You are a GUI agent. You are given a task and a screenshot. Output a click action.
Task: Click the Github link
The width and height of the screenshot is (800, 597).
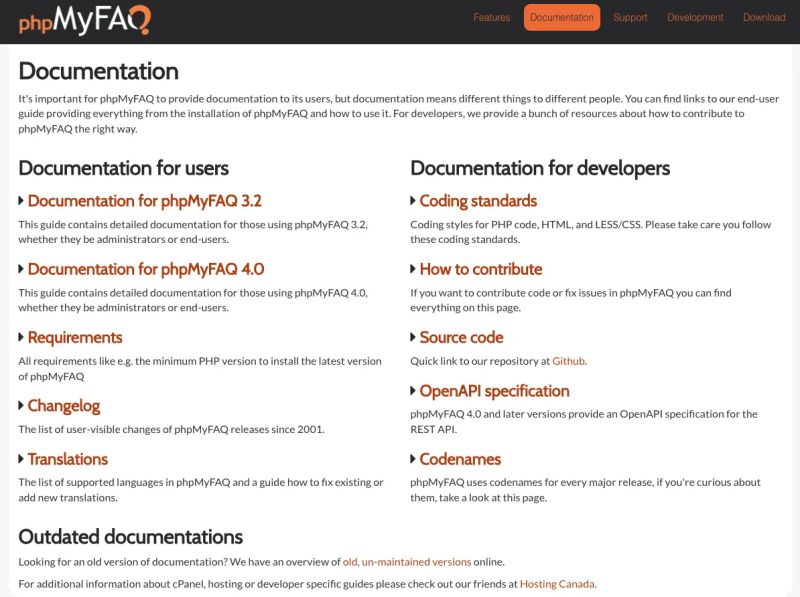coord(567,361)
